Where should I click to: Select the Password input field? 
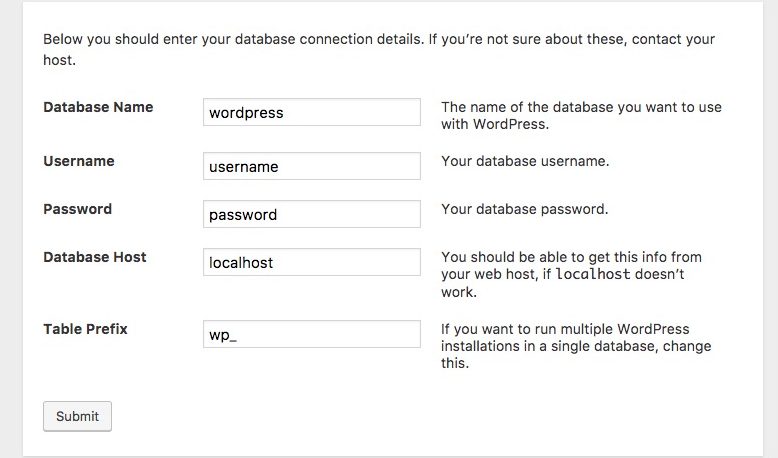click(x=311, y=214)
